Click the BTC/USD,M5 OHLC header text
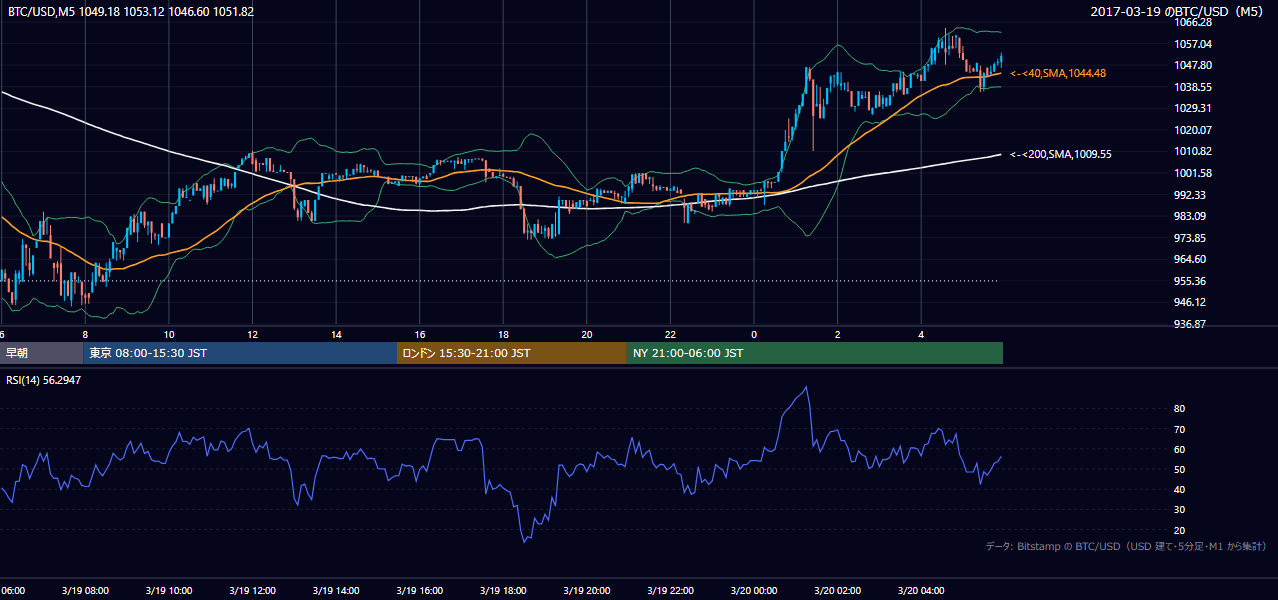 130,12
